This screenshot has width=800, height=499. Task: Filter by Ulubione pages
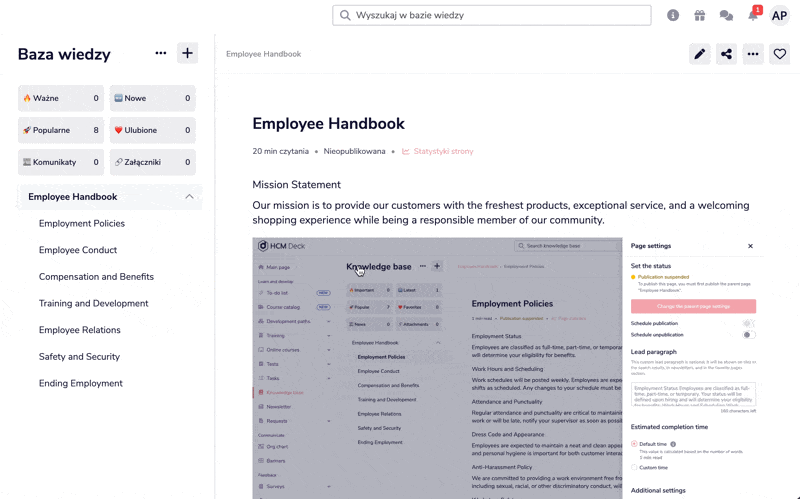click(152, 130)
